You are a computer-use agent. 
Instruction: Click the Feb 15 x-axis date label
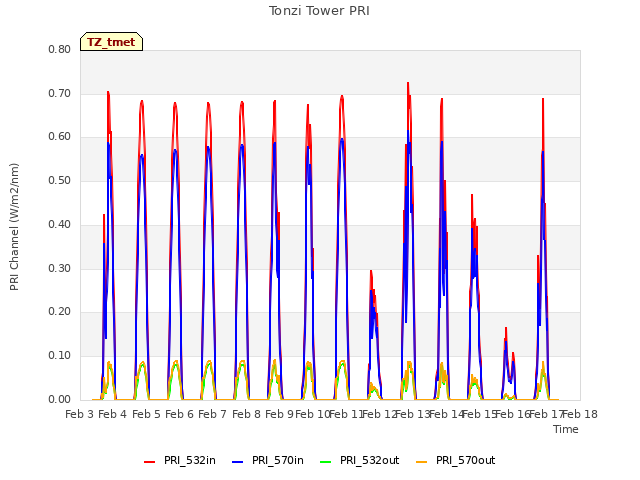coord(480,414)
